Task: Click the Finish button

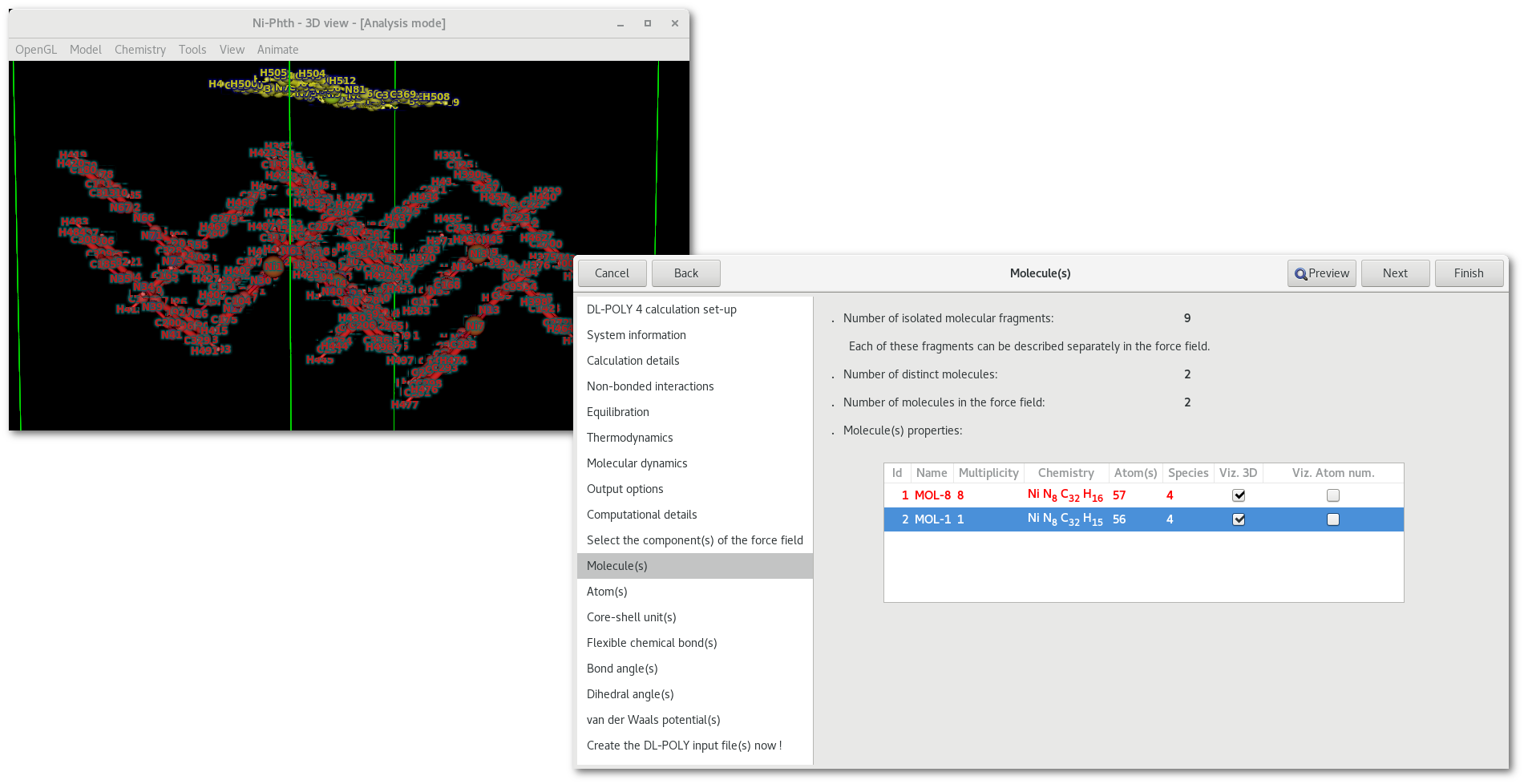Action: coord(1468,273)
